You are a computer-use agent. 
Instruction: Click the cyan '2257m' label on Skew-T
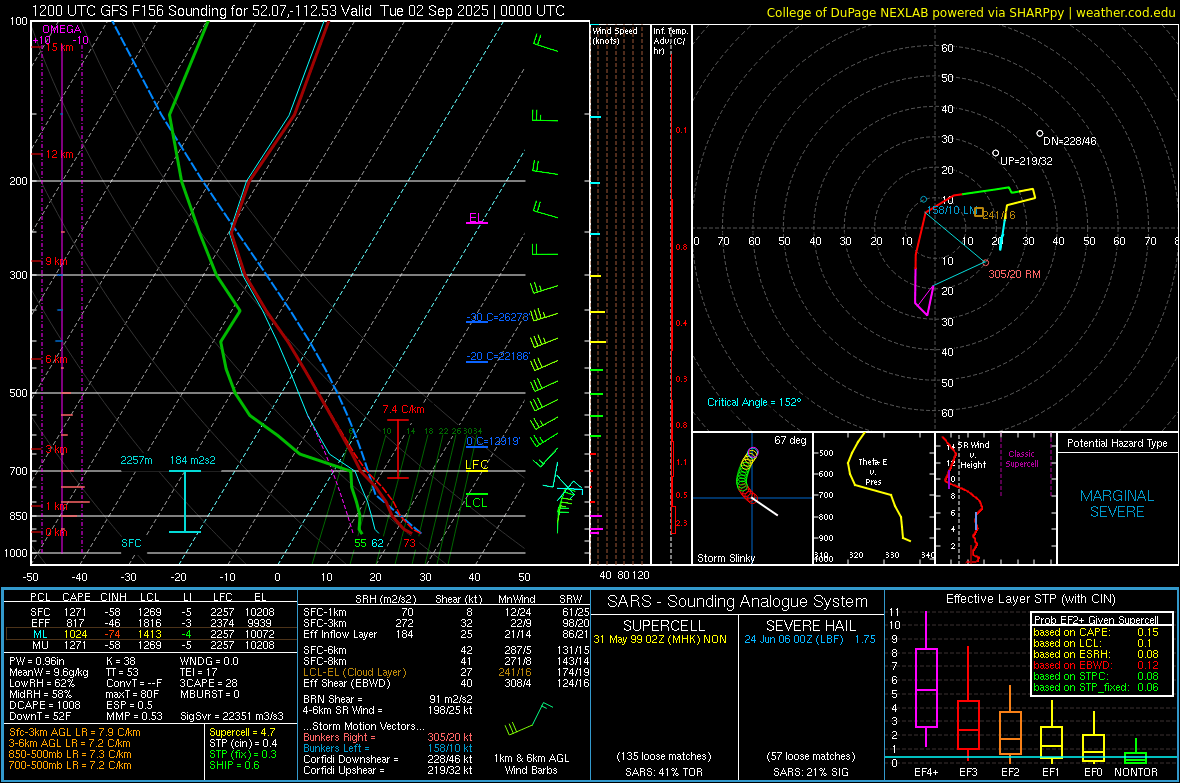136,460
